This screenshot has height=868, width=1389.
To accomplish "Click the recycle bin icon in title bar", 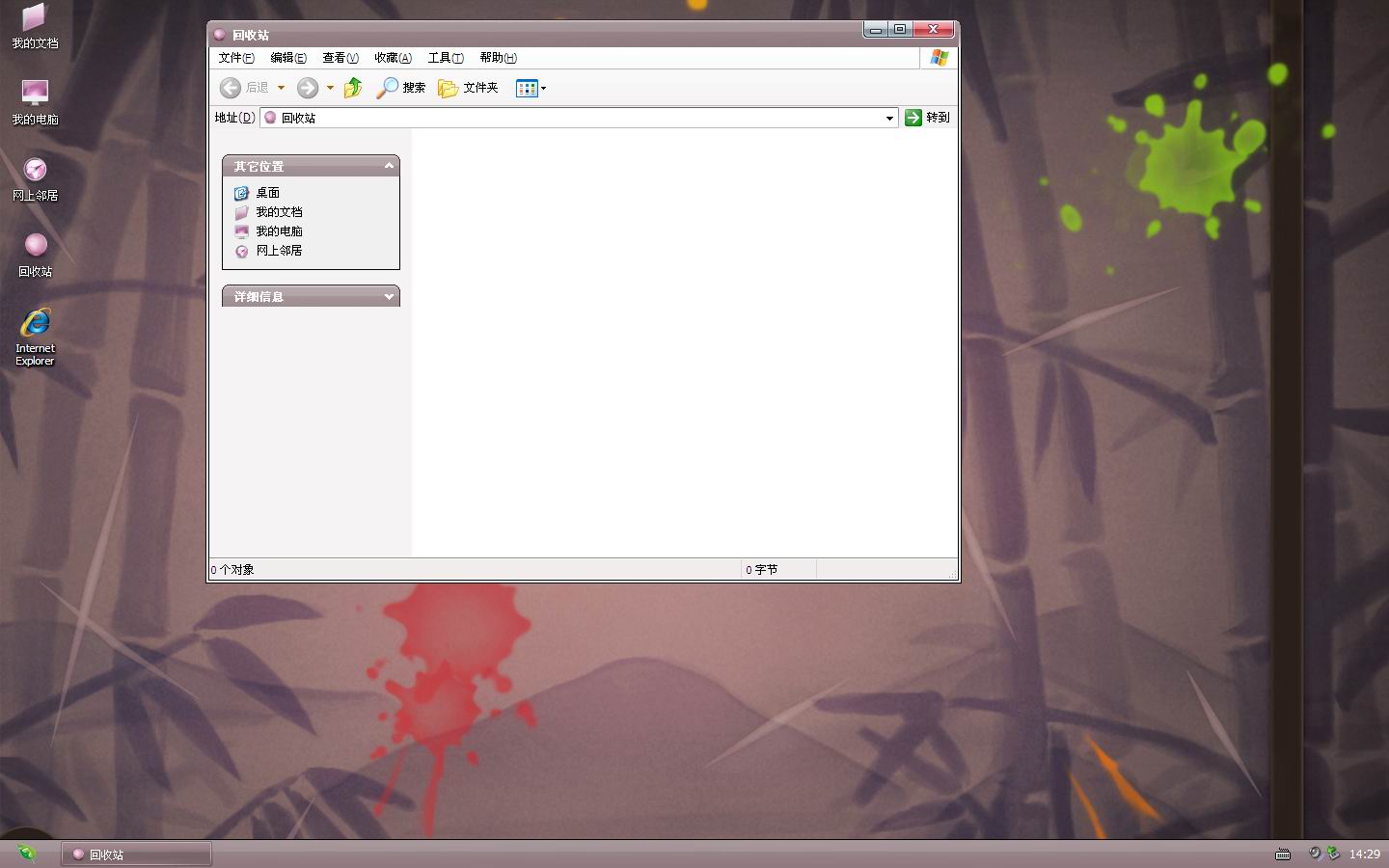I will [220, 35].
